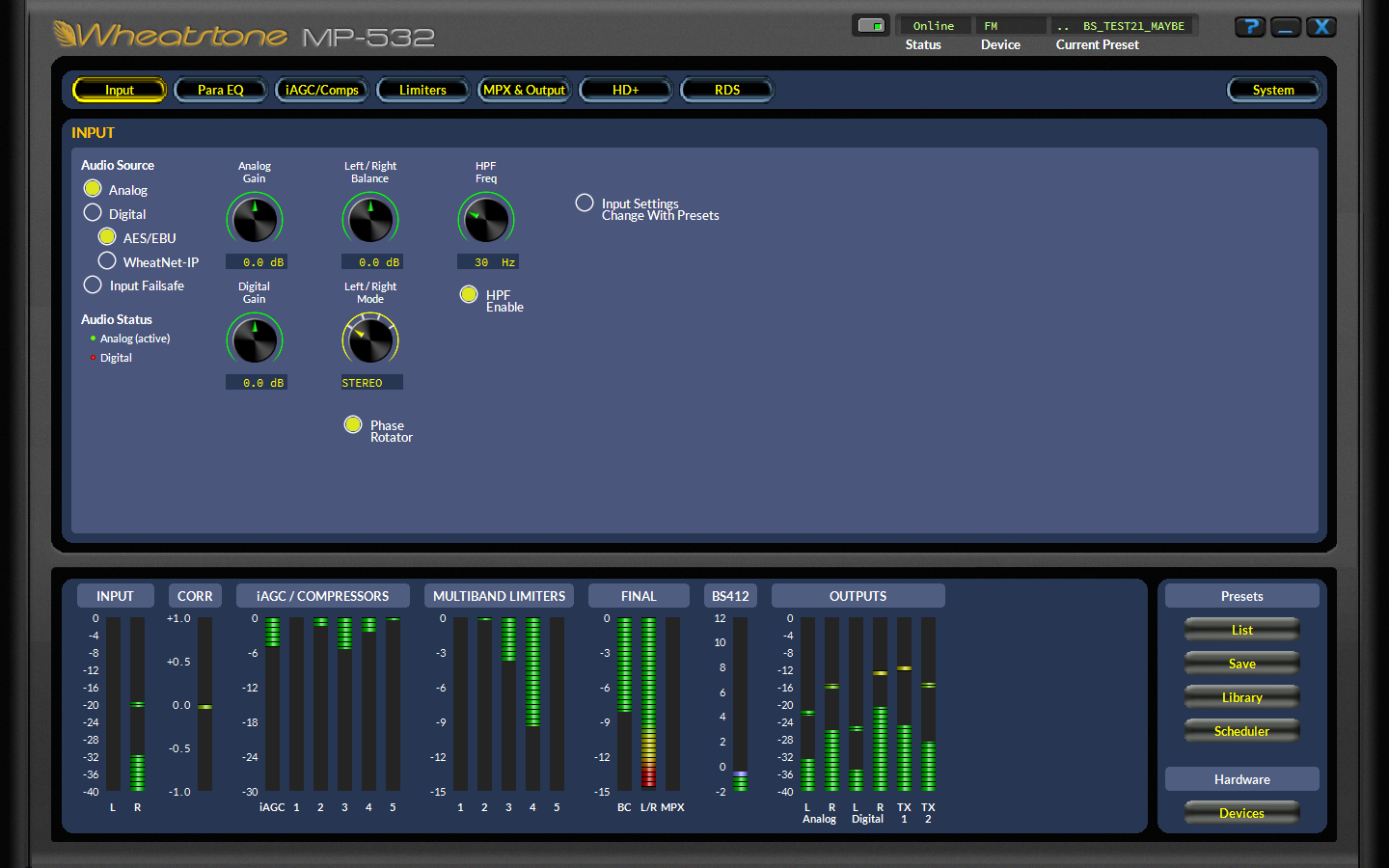This screenshot has width=1389, height=868.
Task: Switch to the HD+ tab
Action: [626, 90]
